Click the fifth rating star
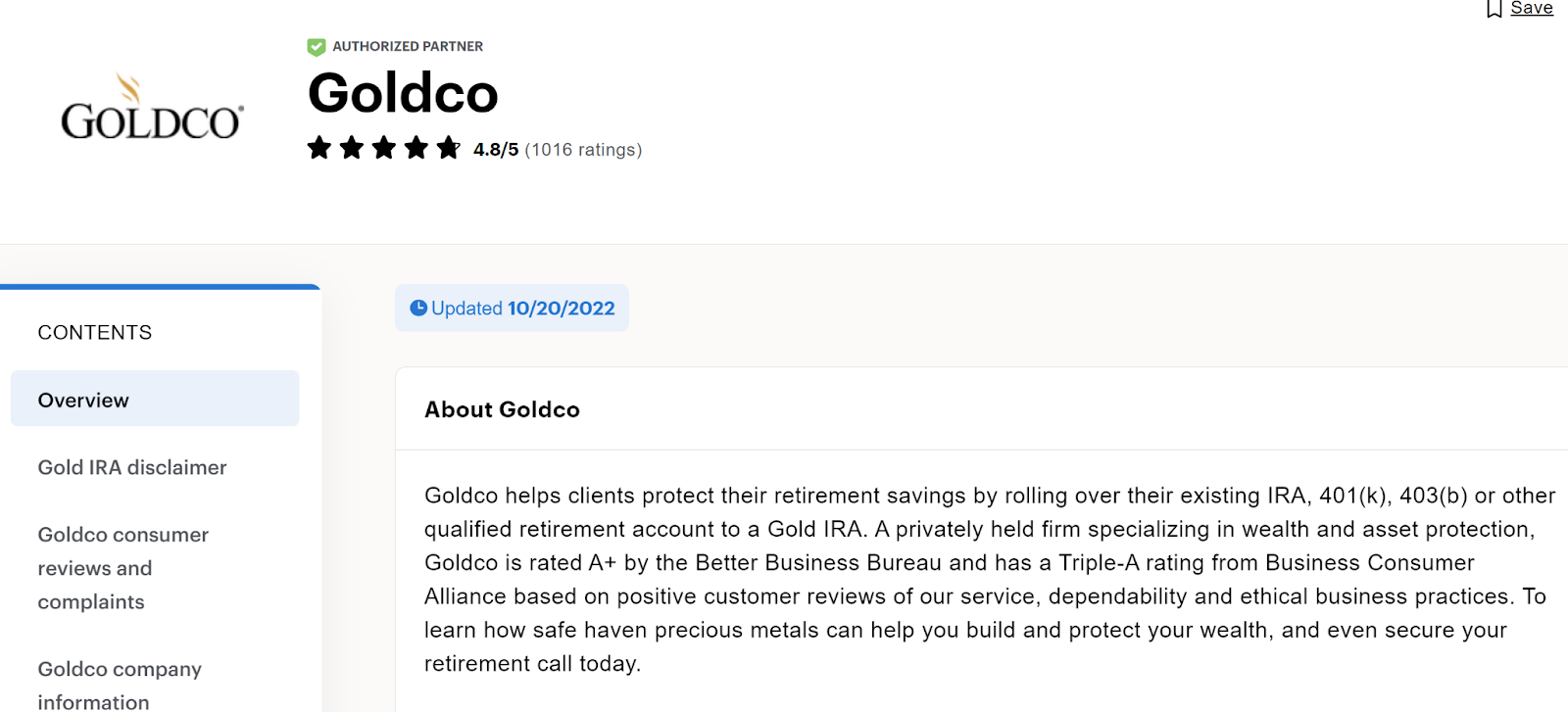Viewport: 1568px width, 712px height. click(449, 148)
